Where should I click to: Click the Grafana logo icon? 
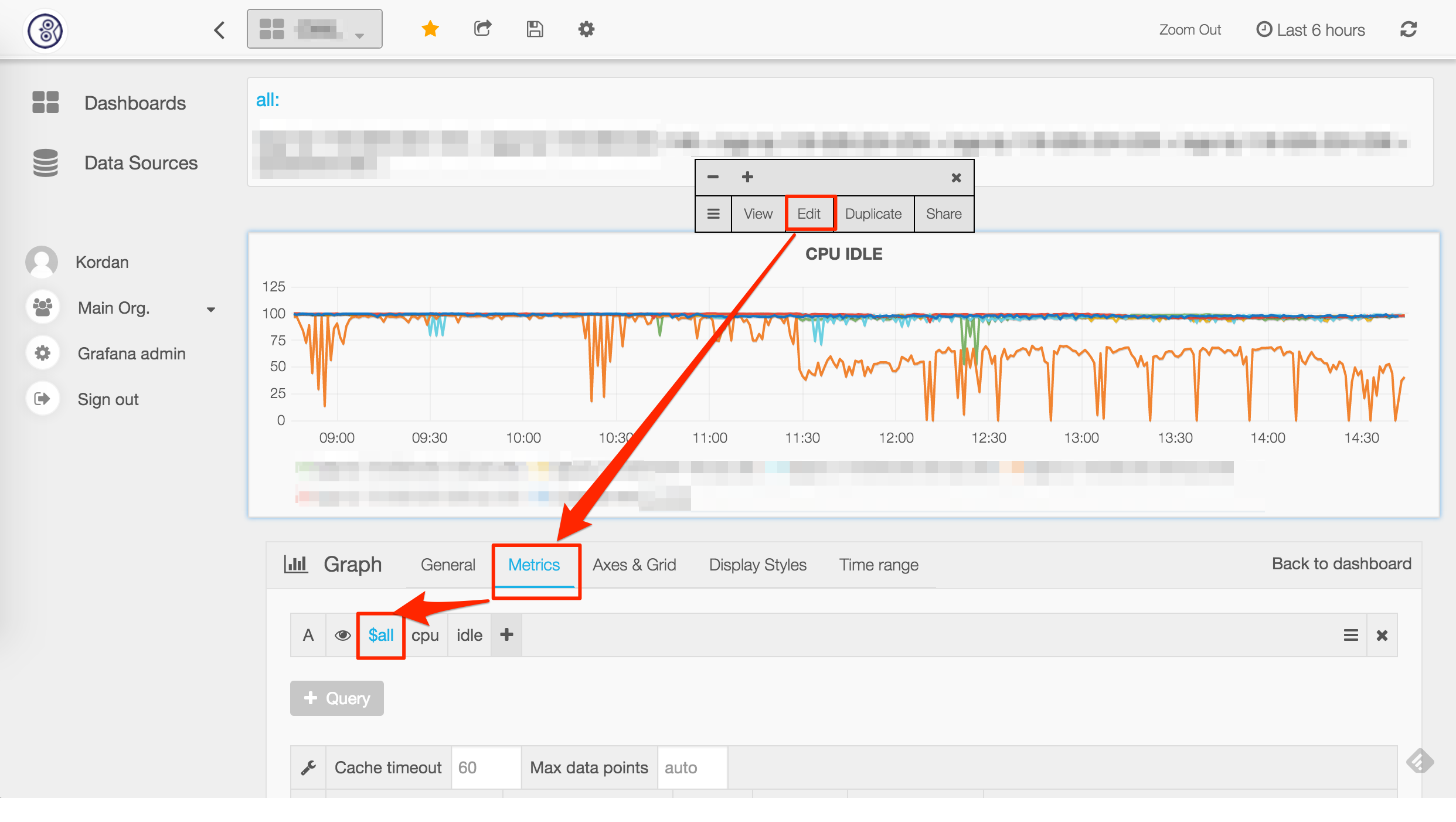46,30
